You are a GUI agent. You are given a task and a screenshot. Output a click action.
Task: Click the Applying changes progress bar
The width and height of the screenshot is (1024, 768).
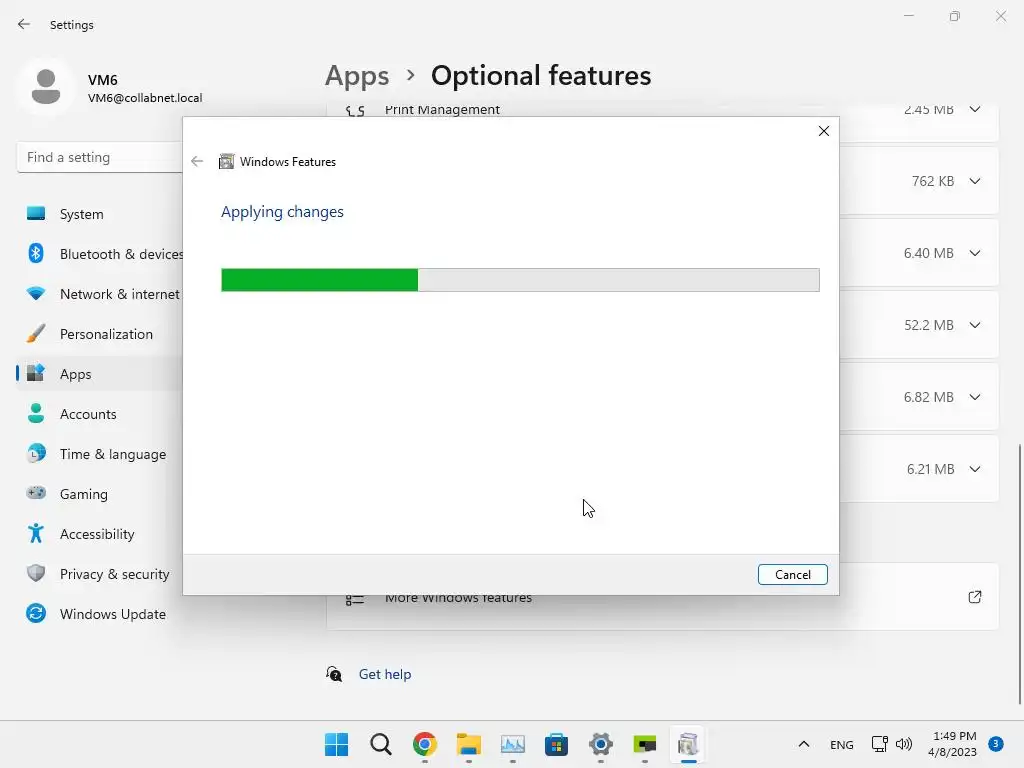coord(520,280)
